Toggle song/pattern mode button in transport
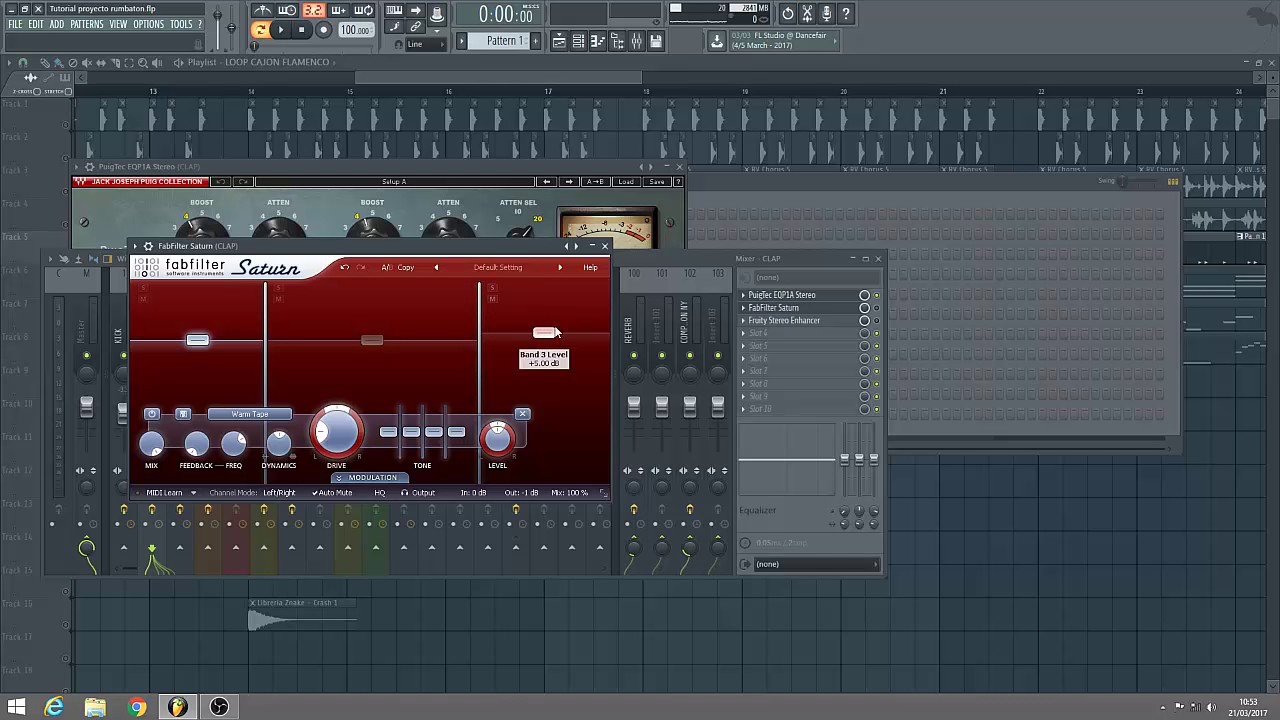Image resolution: width=1280 pixels, height=720 pixels. [x=260, y=30]
